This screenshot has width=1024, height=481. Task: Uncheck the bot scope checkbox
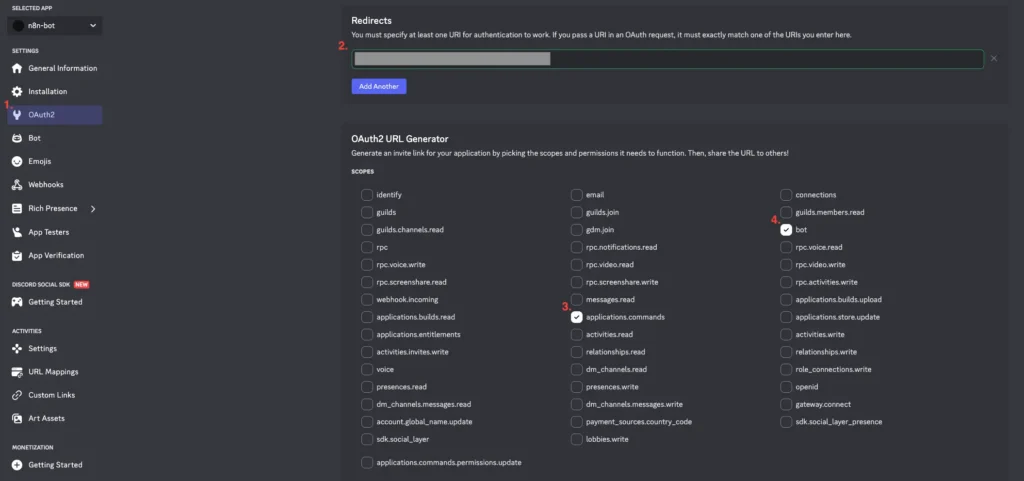(x=786, y=230)
